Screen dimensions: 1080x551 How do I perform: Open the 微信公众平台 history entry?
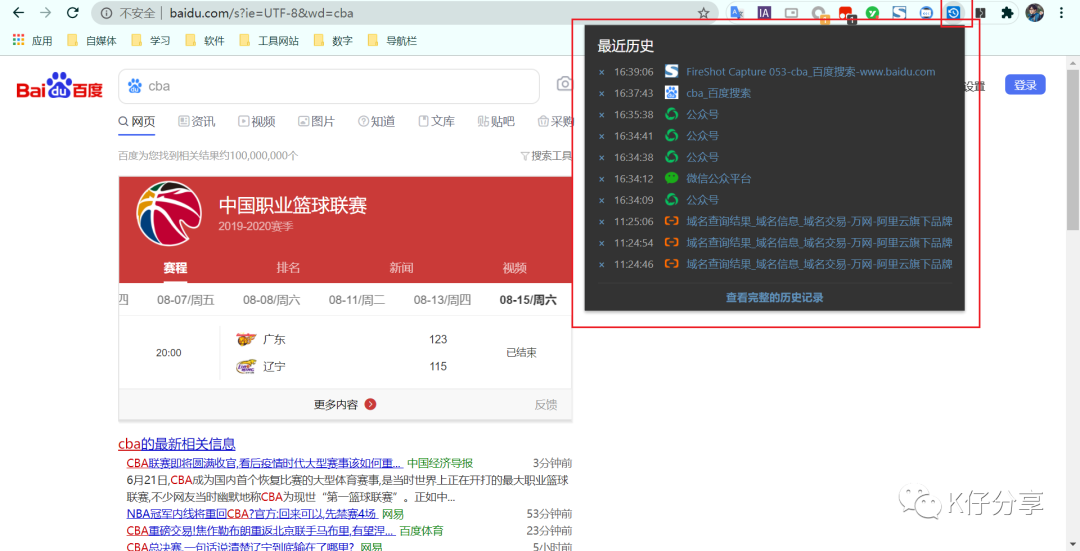[x=718, y=178]
